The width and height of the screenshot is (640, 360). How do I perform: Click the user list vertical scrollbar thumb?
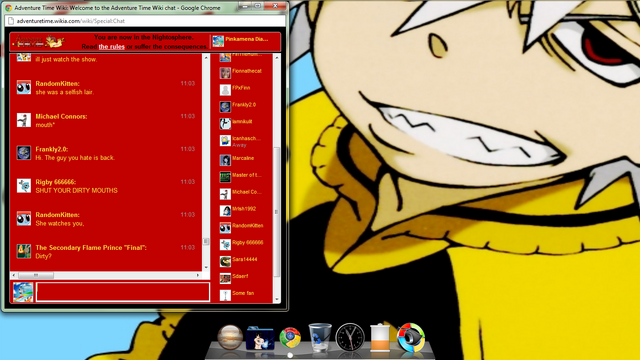(277, 212)
